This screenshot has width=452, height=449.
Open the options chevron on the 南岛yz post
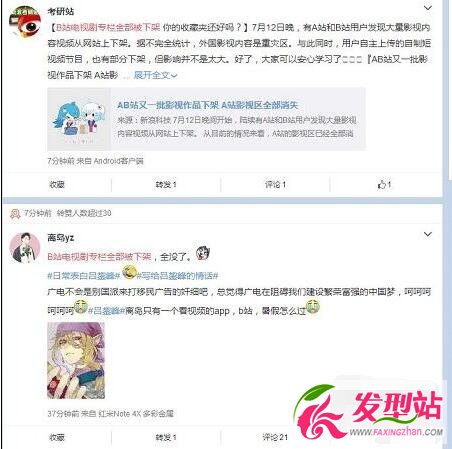(428, 234)
